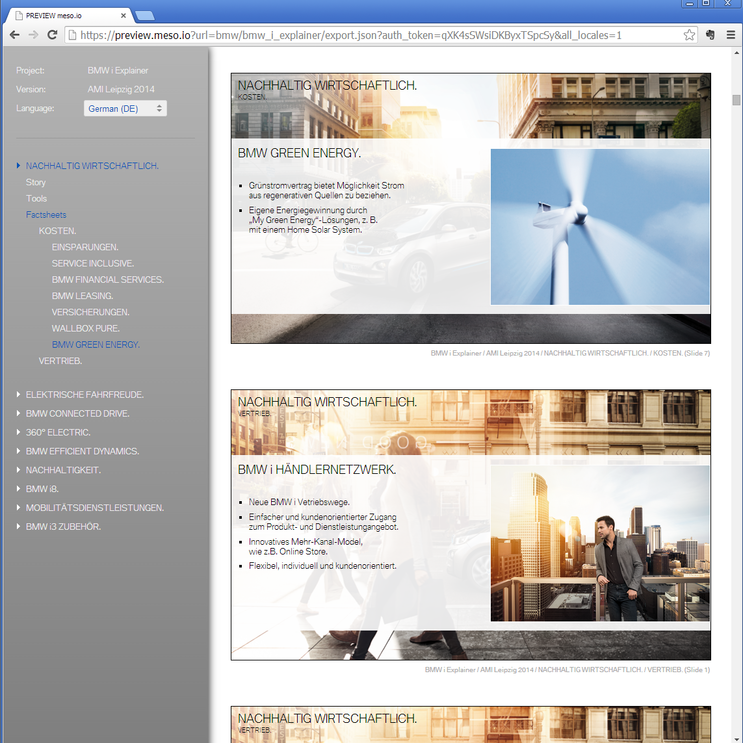The width and height of the screenshot is (743, 743).
Task: Select WALLBOX PURE in the sidebar
Action: (x=85, y=328)
